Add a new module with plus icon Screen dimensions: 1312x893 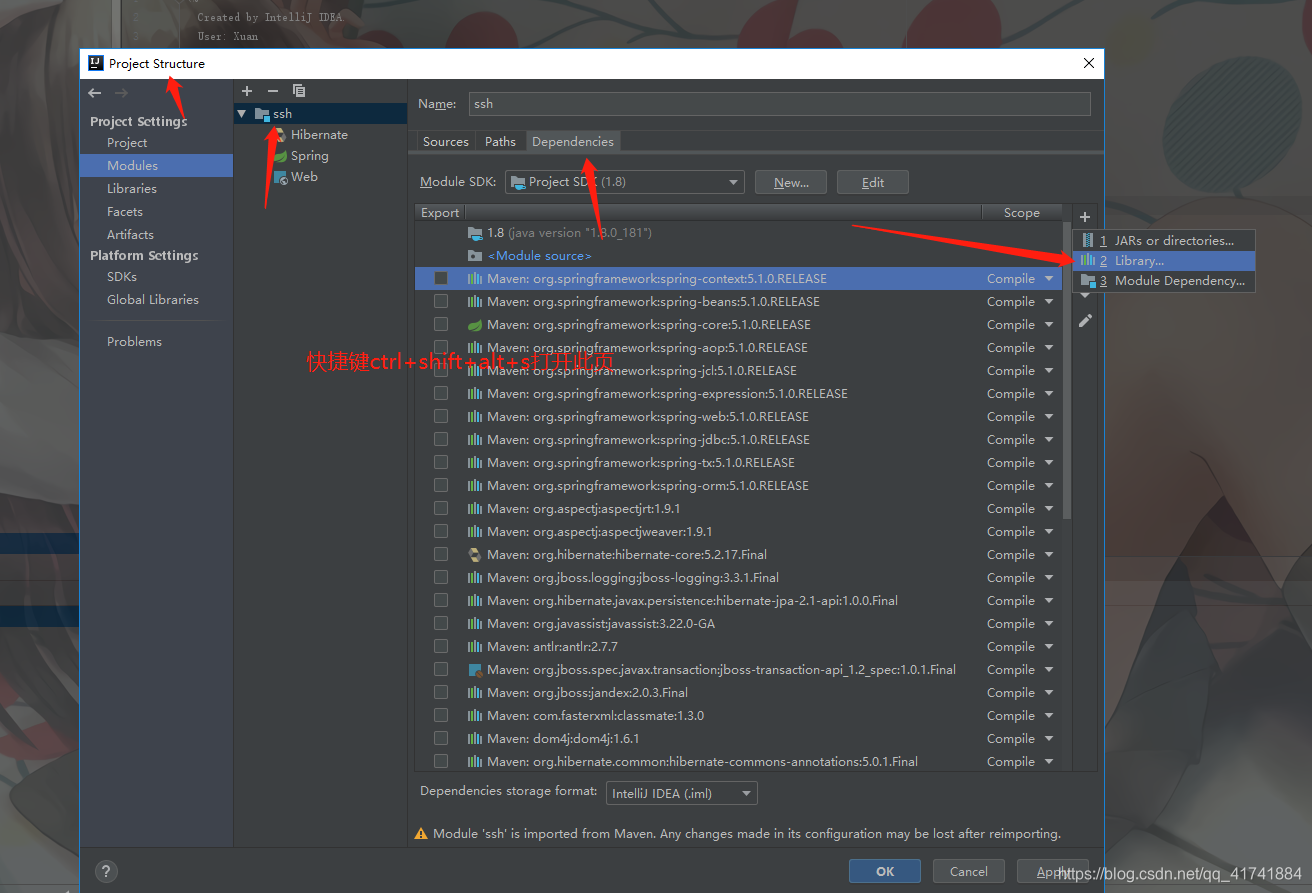(247, 91)
